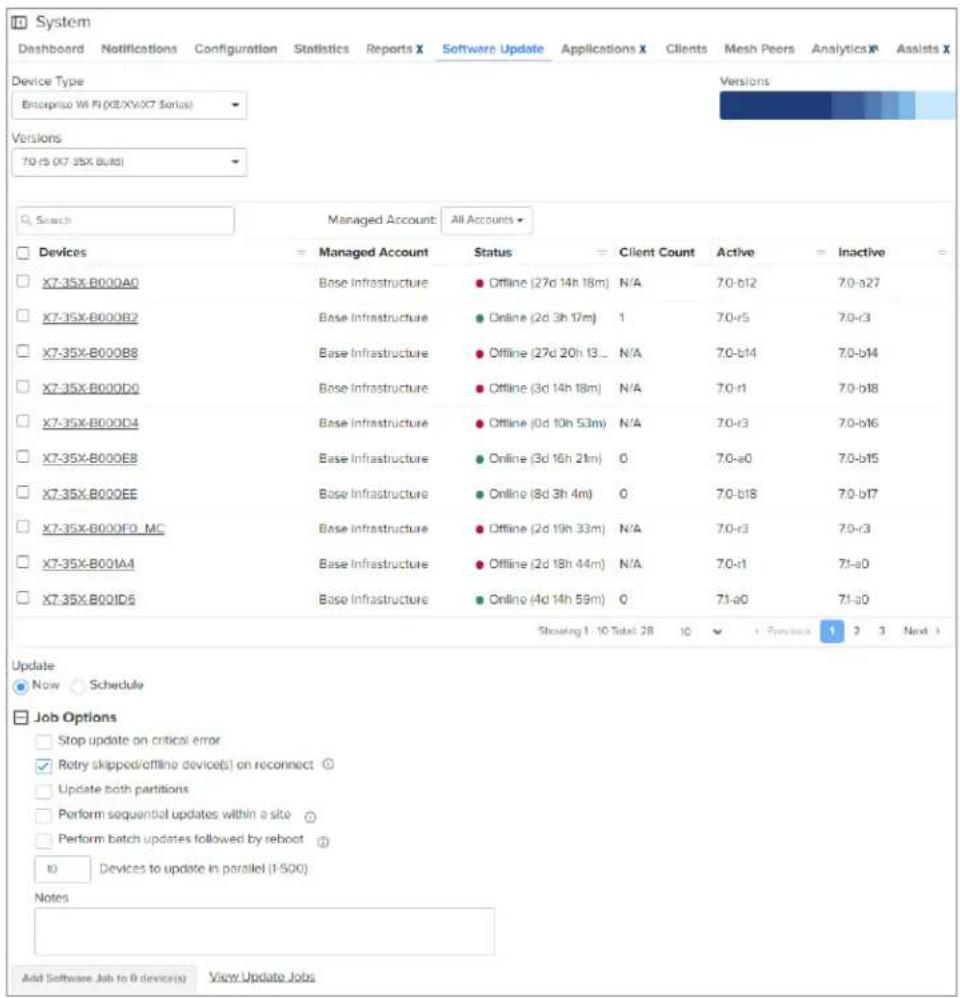Switch to the Mesh Peers tab
Image resolution: width=960 pixels, height=998 pixels.
pyautogui.click(x=759, y=49)
